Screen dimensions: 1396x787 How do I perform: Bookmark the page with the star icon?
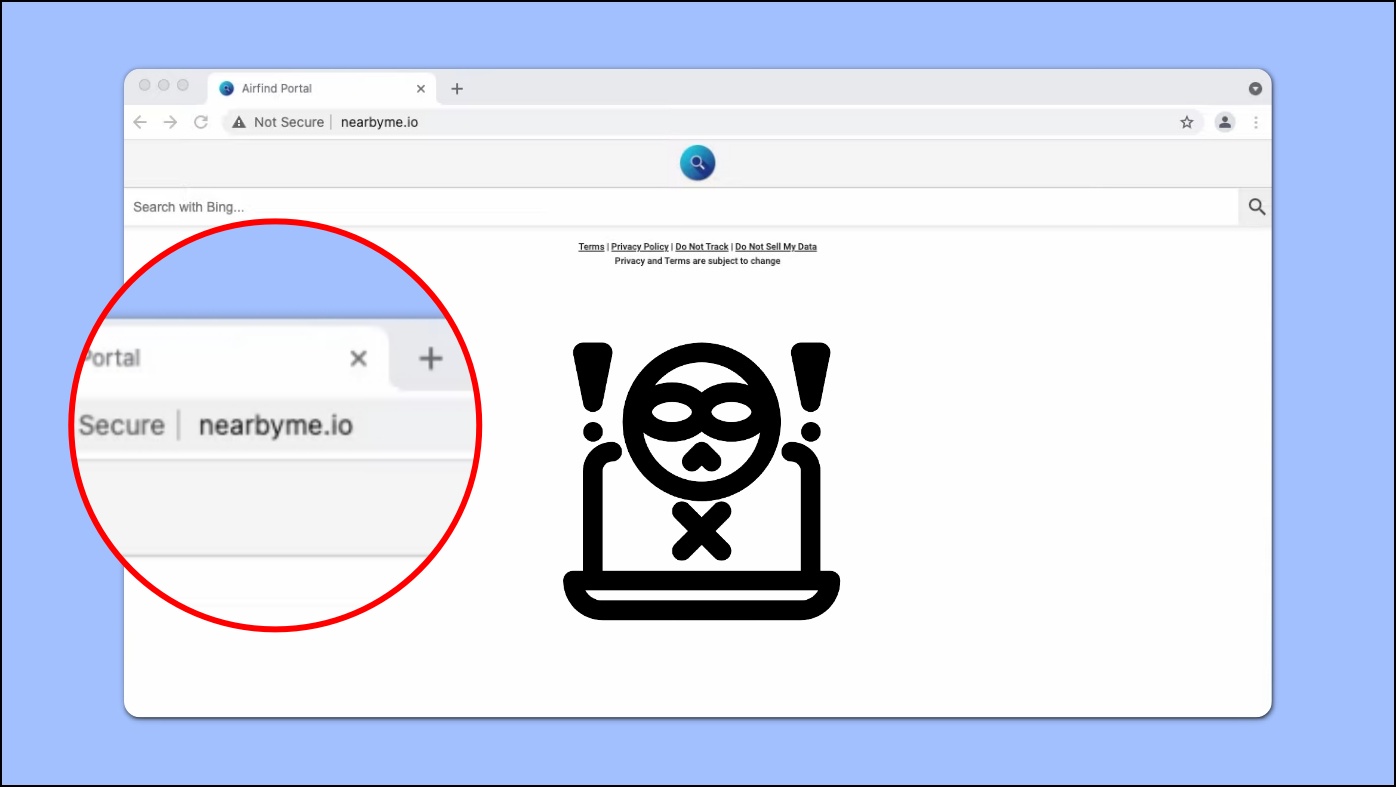tap(1187, 122)
